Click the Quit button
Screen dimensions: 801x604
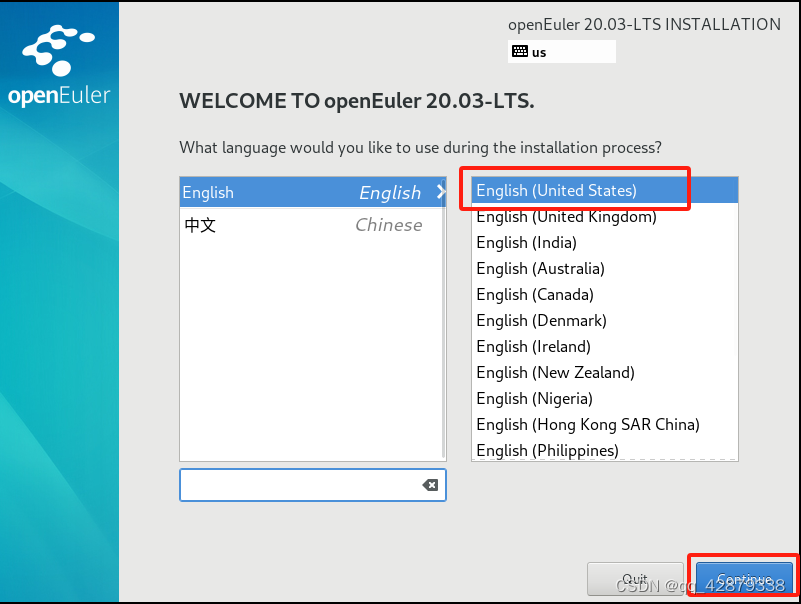pos(635,579)
